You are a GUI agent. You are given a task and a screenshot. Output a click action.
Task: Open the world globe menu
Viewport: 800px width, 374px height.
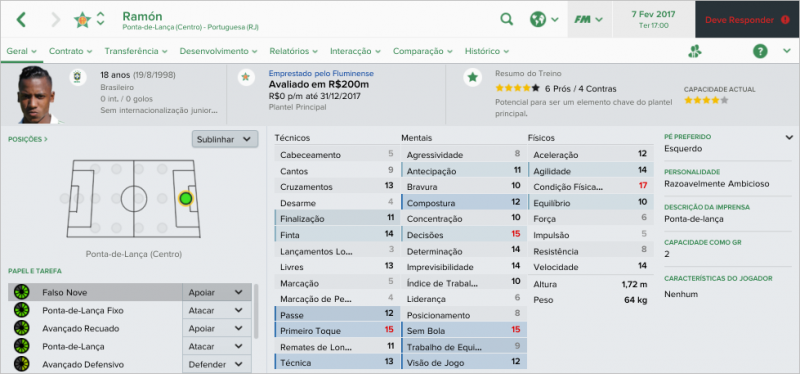pyautogui.click(x=544, y=19)
